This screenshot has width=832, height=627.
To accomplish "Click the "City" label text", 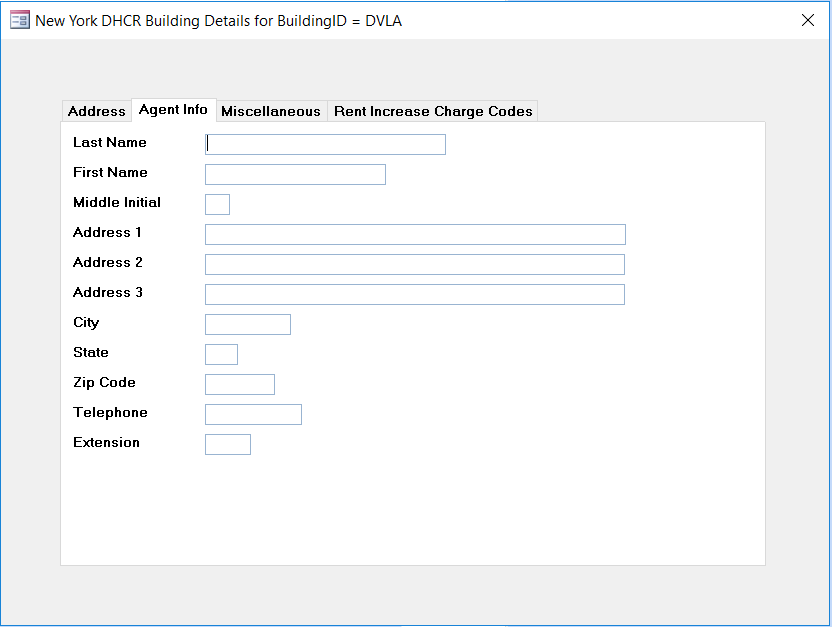I will tap(86, 323).
